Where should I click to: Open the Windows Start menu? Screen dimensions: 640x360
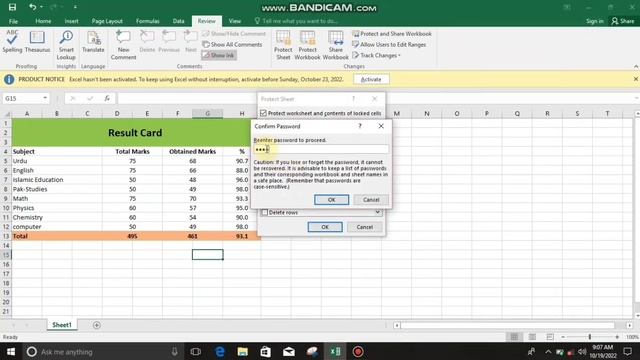coord(11,351)
